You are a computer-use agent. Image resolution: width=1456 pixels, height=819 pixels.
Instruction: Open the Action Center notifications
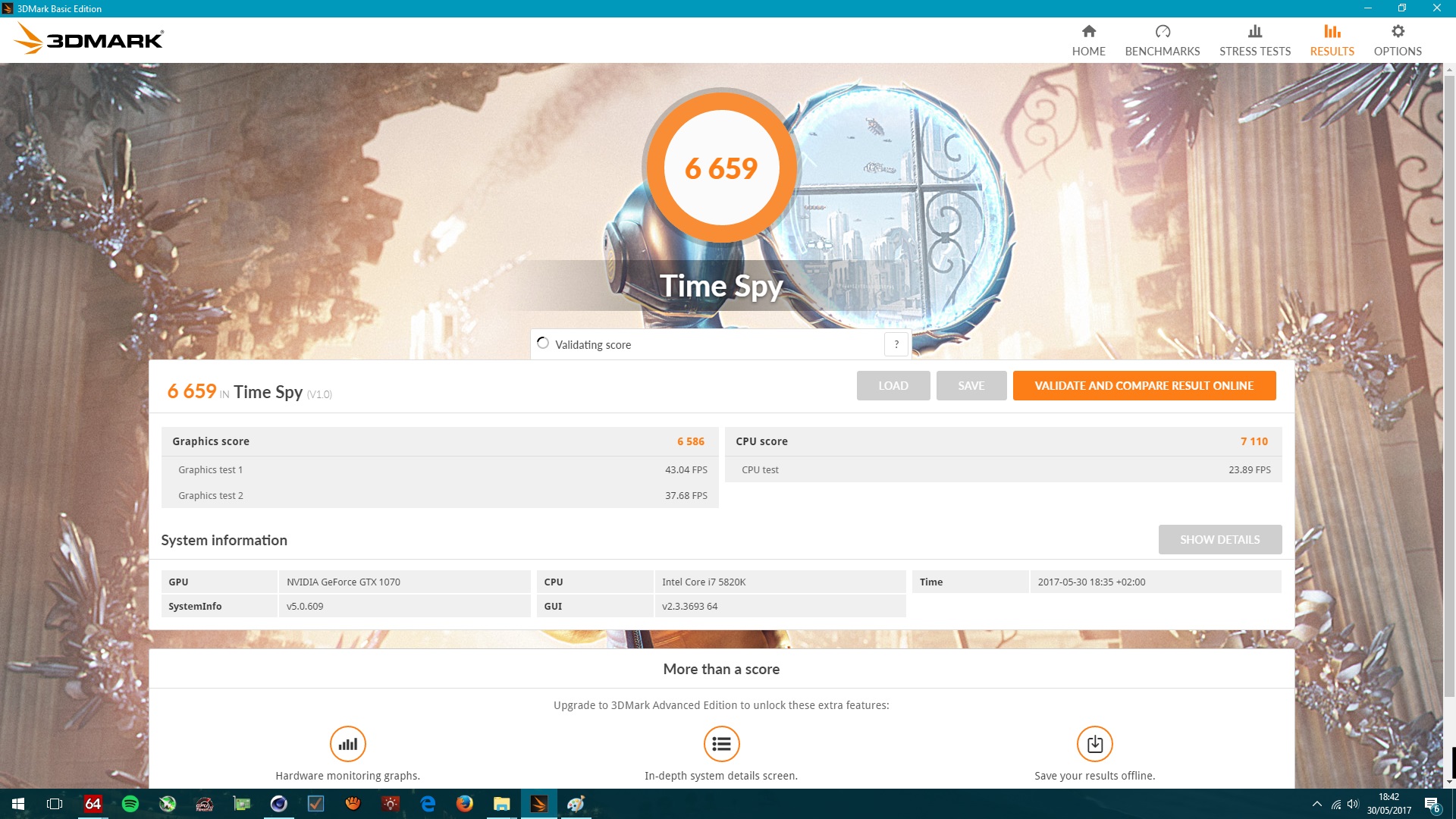click(1431, 804)
